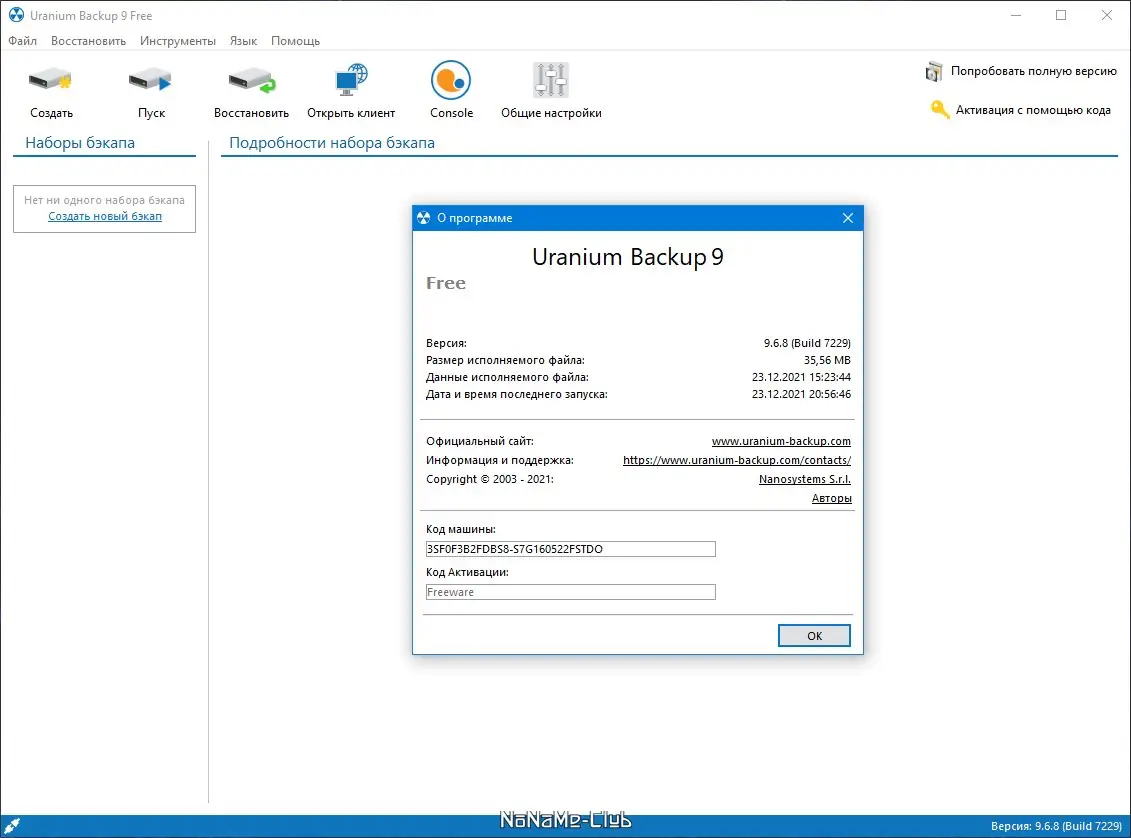Open the Язык menu
Screen dimensions: 1131x838
pyautogui.click(x=243, y=41)
